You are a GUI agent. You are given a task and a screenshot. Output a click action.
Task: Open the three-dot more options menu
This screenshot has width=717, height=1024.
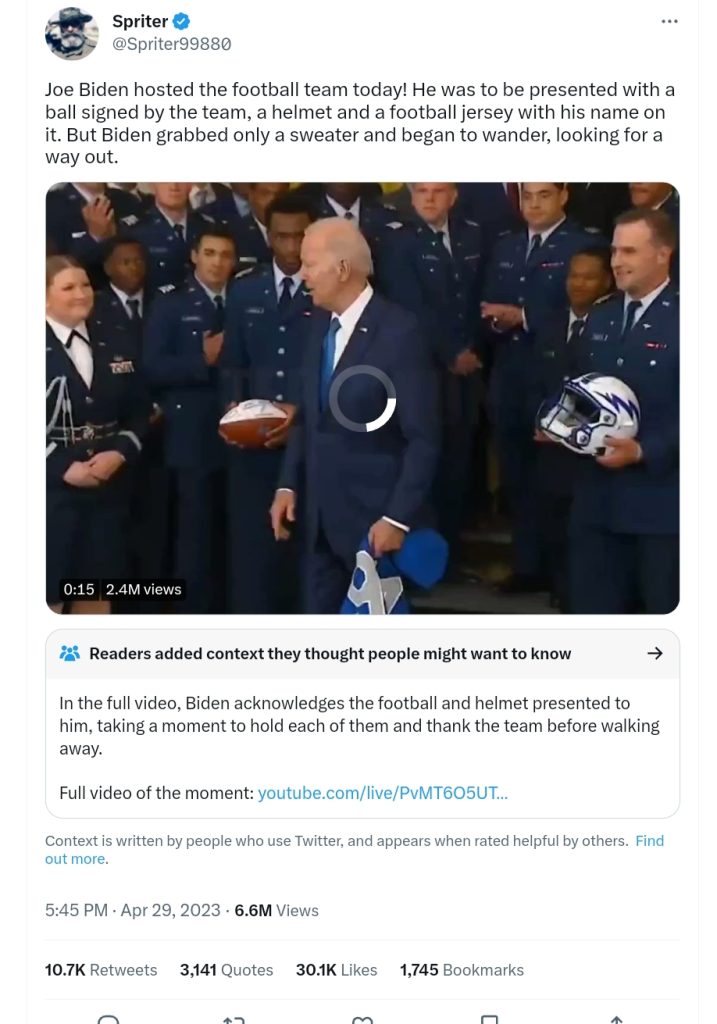(x=669, y=22)
